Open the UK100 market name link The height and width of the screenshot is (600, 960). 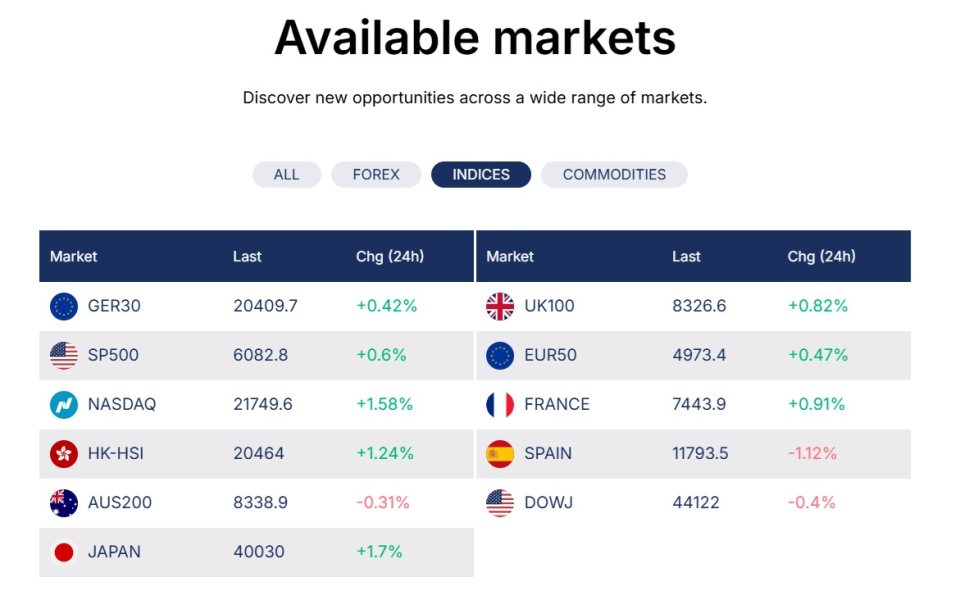click(549, 306)
